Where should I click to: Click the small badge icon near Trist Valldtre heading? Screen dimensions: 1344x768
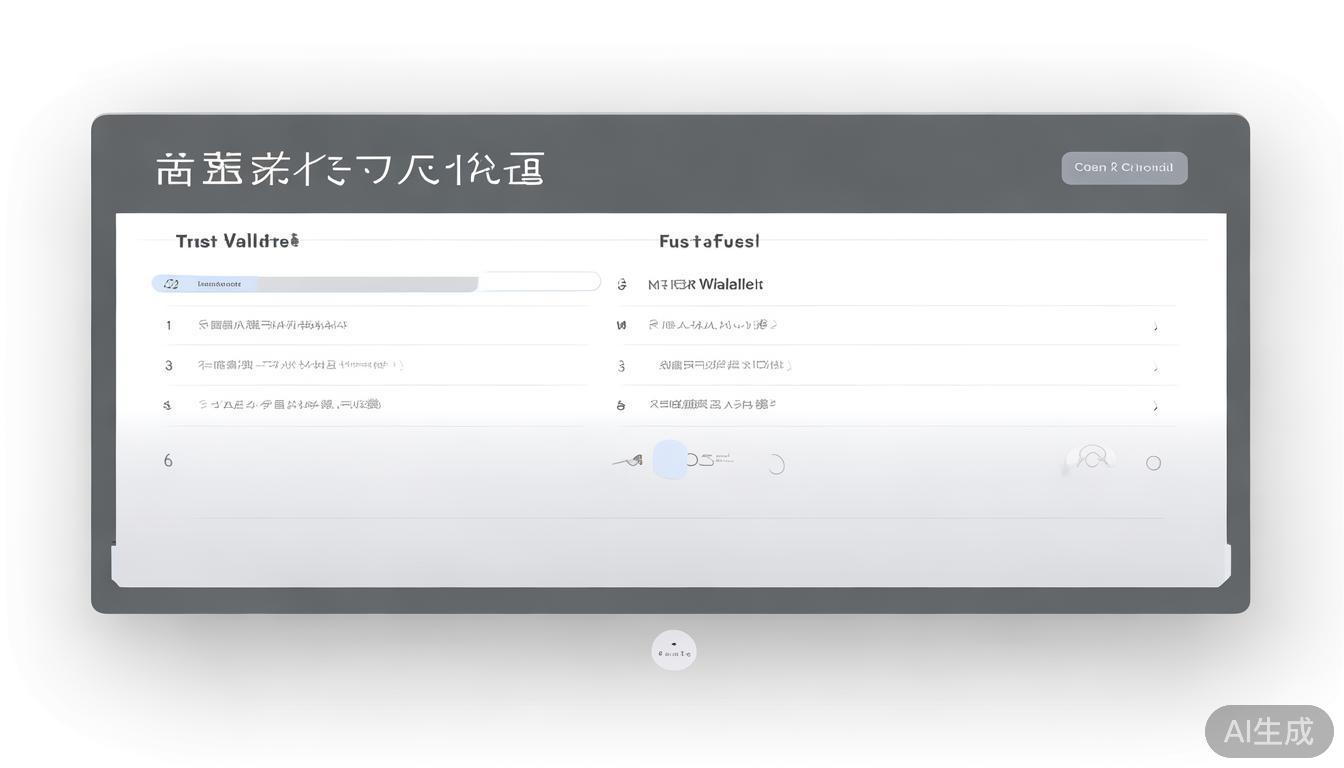coord(292,238)
